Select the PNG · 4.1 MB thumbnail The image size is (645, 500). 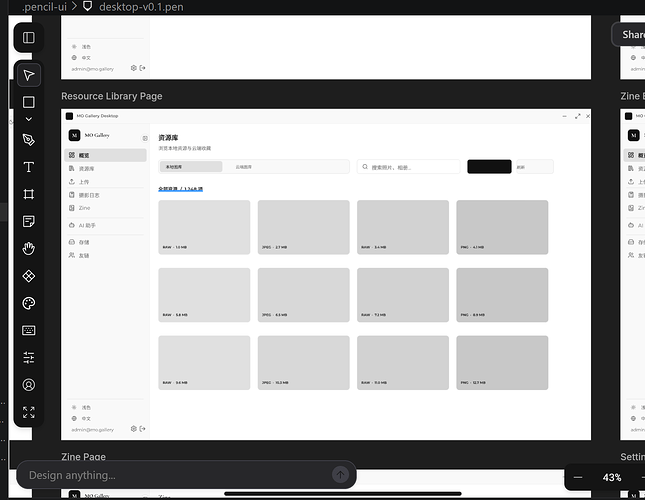click(502, 227)
